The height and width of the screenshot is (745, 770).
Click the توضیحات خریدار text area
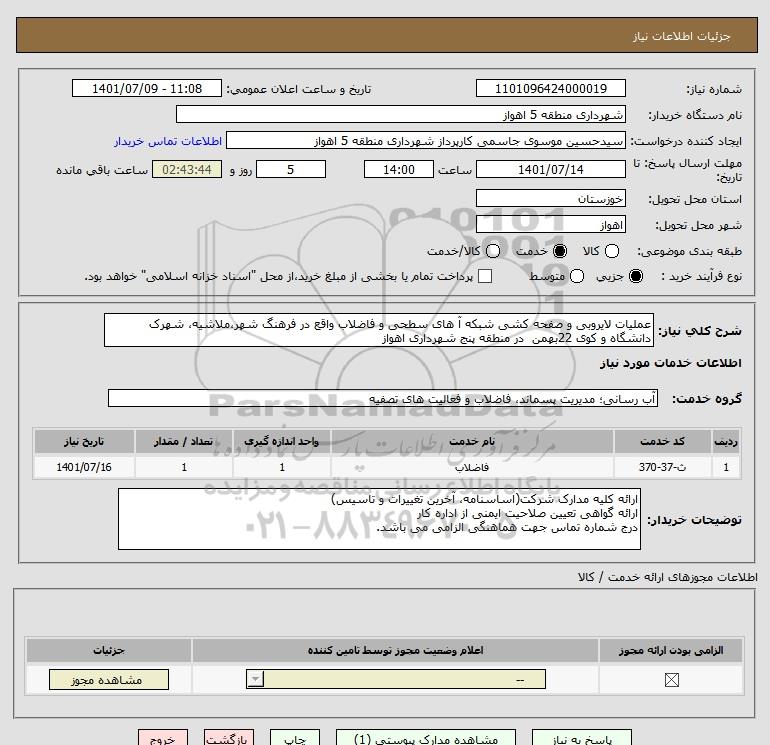tap(379, 519)
